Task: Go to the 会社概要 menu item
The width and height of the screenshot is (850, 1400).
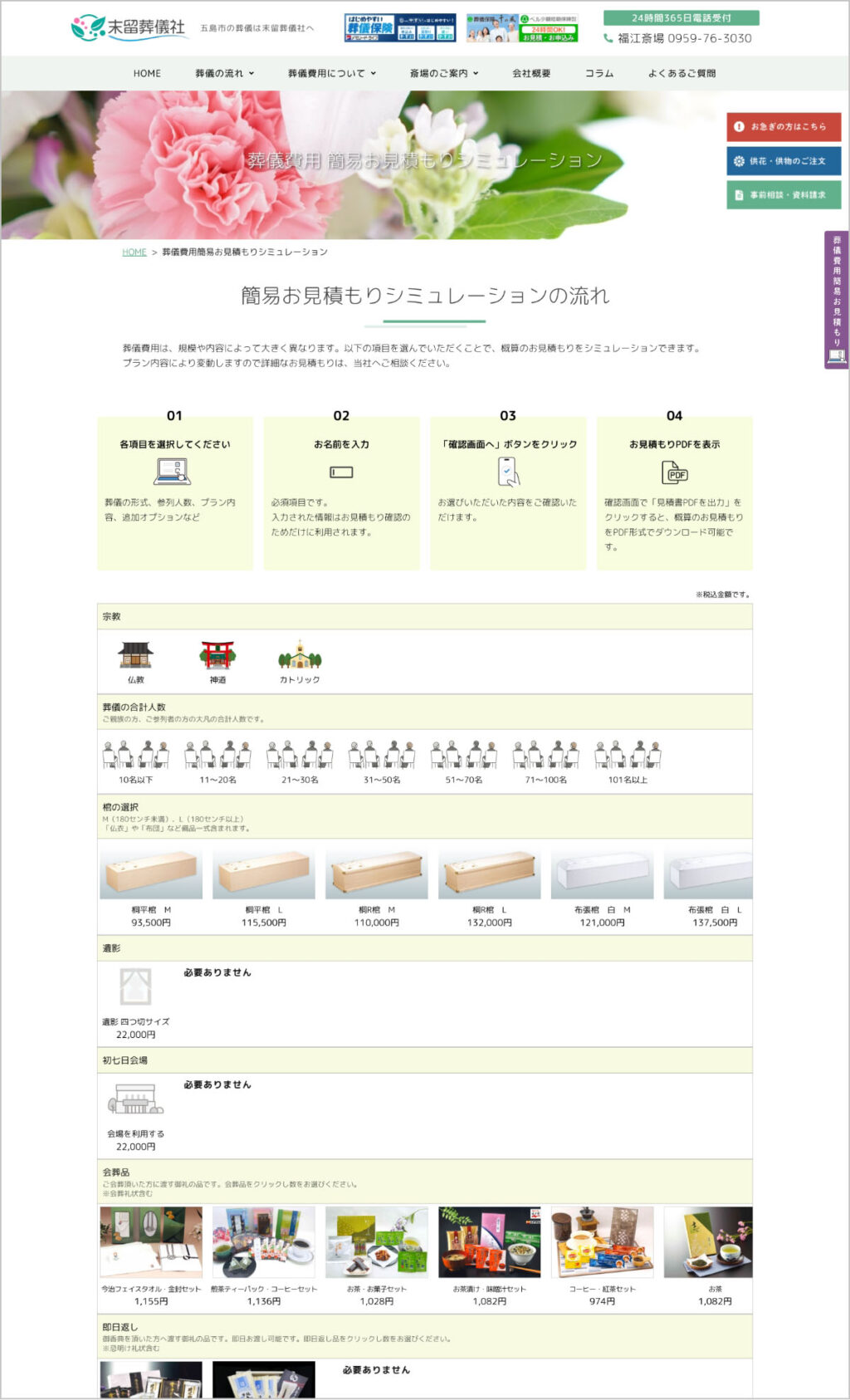Action: pos(531,73)
